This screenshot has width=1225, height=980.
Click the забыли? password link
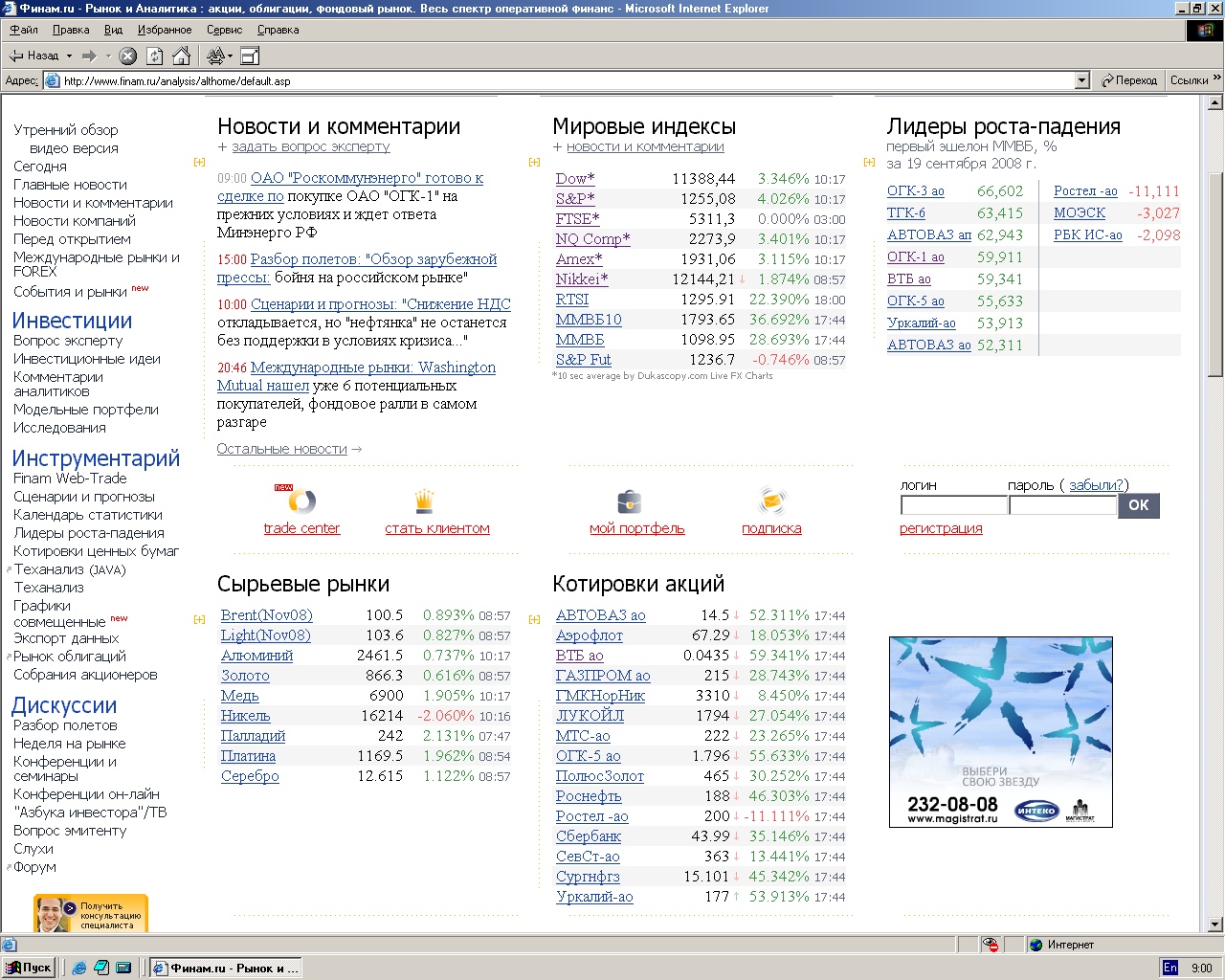point(1096,485)
